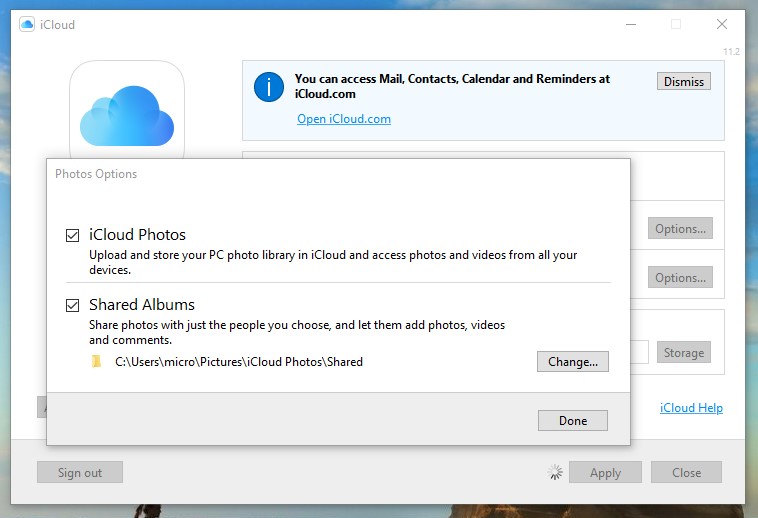This screenshot has width=758, height=518.
Task: Click the Photos Options dialog title
Action: (96, 174)
